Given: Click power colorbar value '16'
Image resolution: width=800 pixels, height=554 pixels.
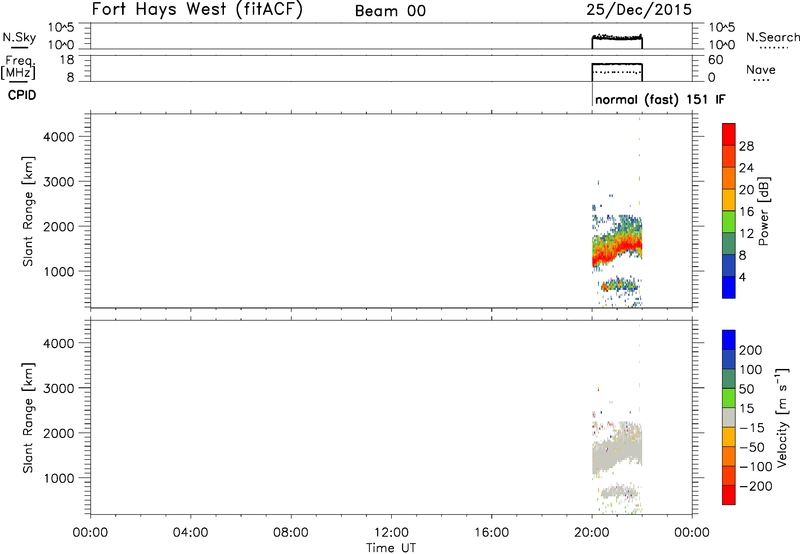Looking at the screenshot, I should [x=746, y=212].
